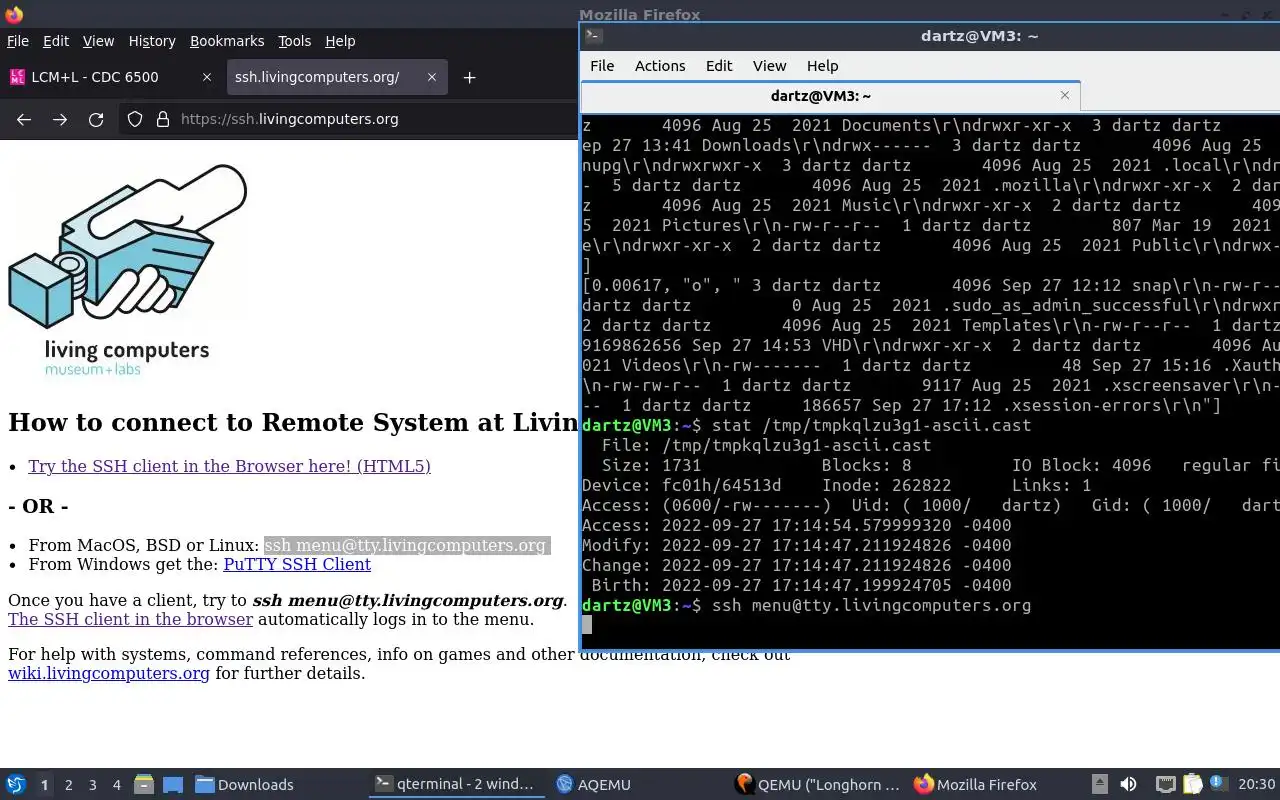Open Firefox Tools menu
This screenshot has width=1280, height=800.
(294, 41)
